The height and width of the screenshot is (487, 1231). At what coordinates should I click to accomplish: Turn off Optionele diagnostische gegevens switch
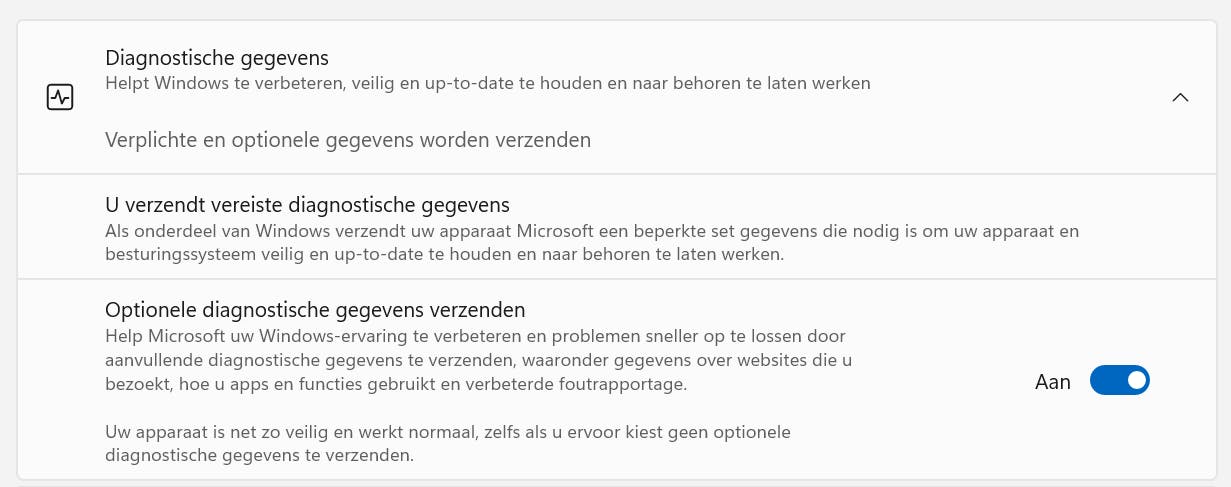(1119, 381)
